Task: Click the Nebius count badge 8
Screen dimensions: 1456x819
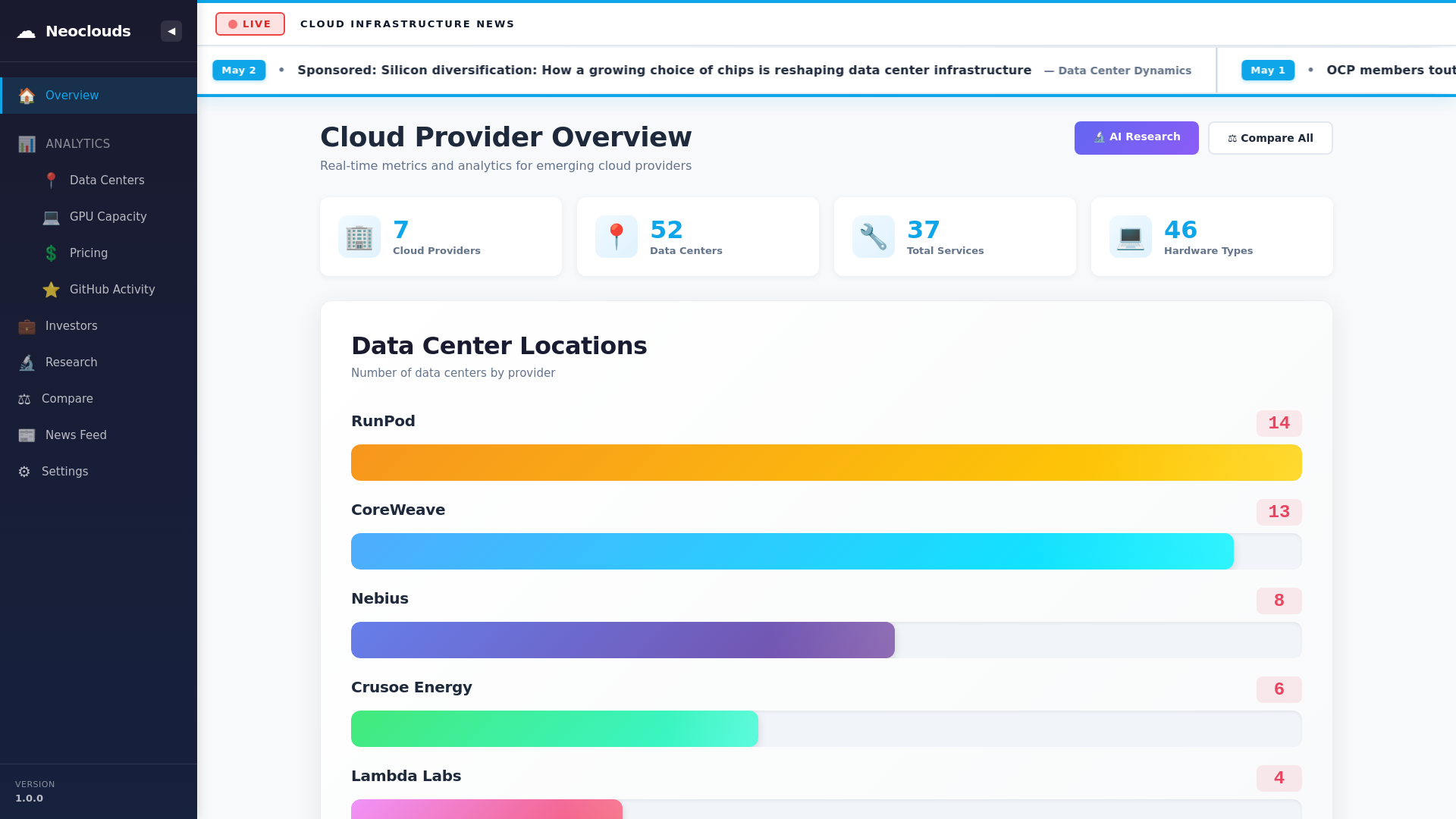Action: pos(1279,601)
